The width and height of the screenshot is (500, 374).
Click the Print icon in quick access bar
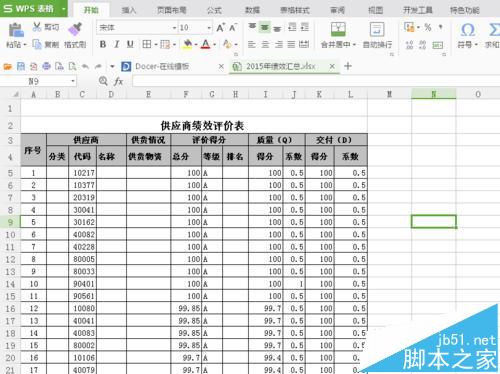click(46, 67)
